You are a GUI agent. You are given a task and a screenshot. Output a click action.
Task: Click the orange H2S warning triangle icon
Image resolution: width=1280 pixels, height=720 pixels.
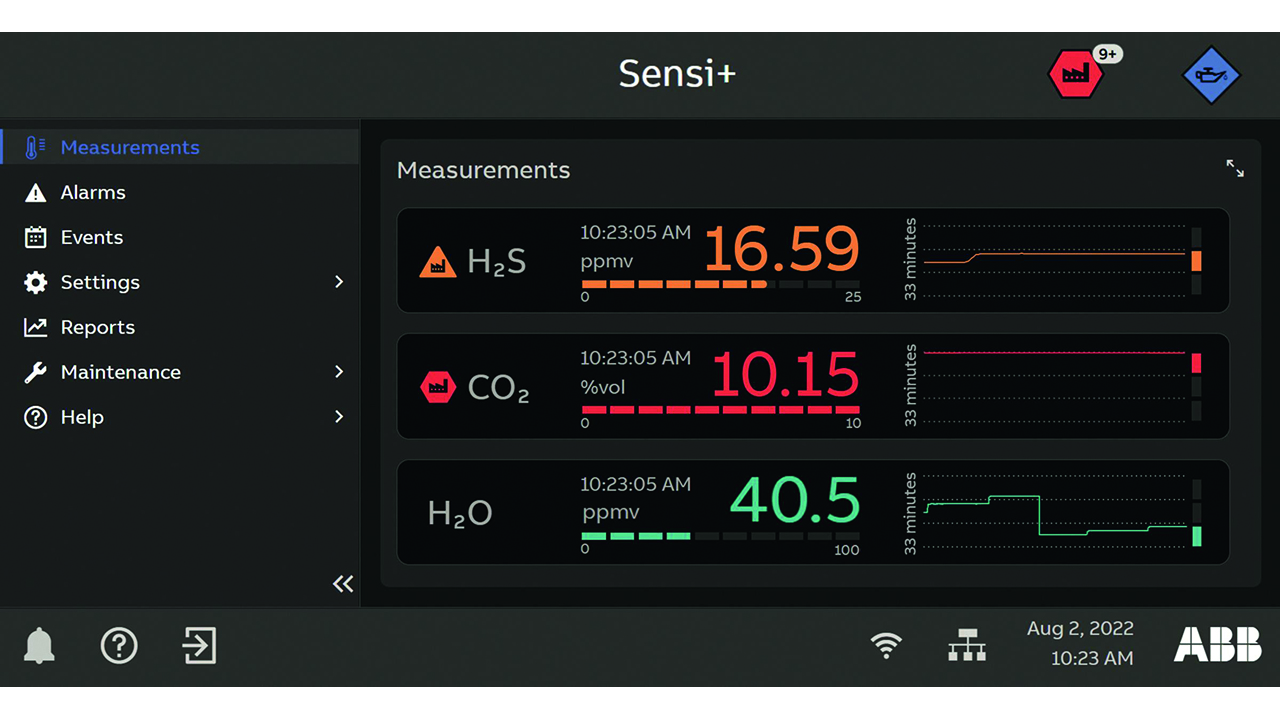pos(437,263)
